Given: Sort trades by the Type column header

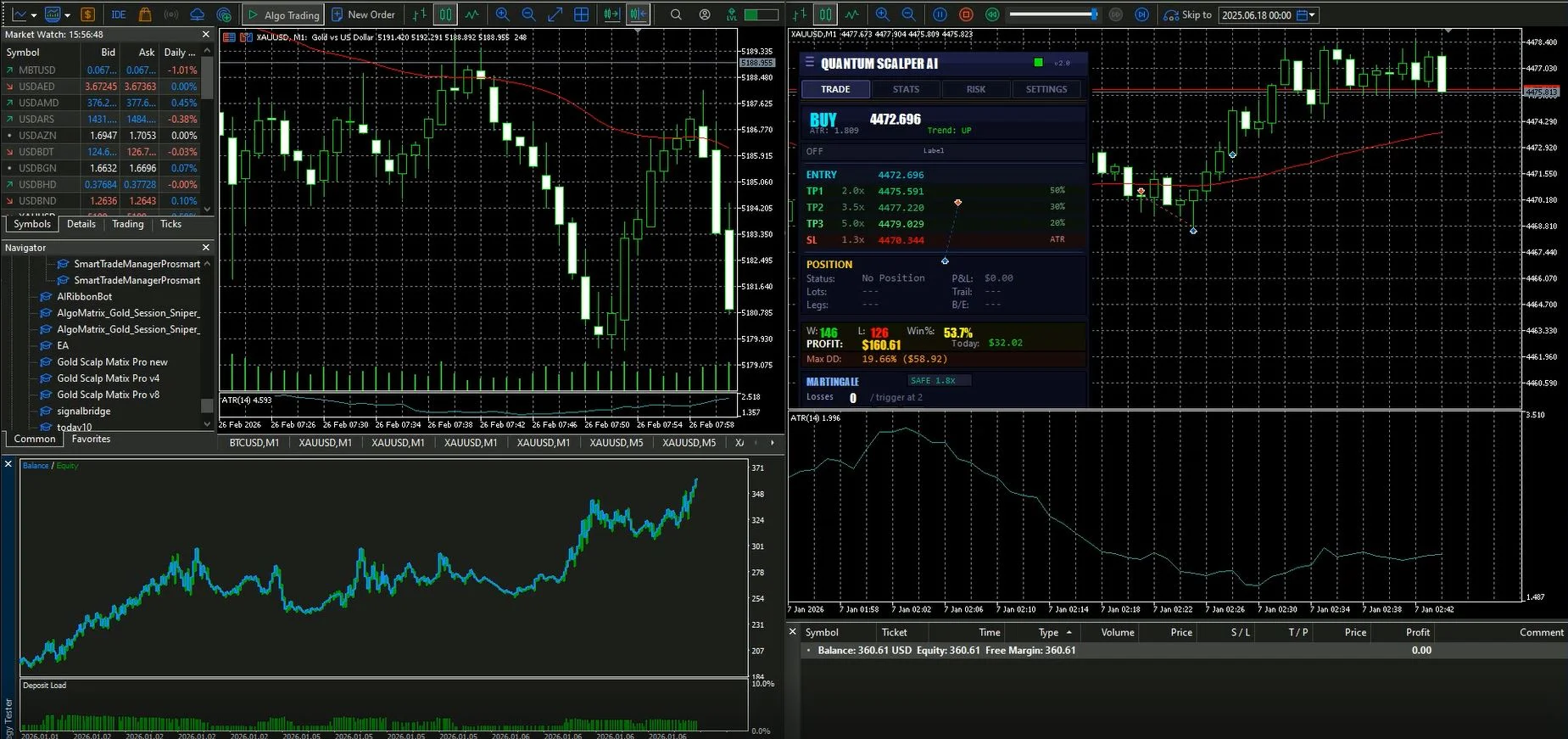Looking at the screenshot, I should click(x=1048, y=632).
